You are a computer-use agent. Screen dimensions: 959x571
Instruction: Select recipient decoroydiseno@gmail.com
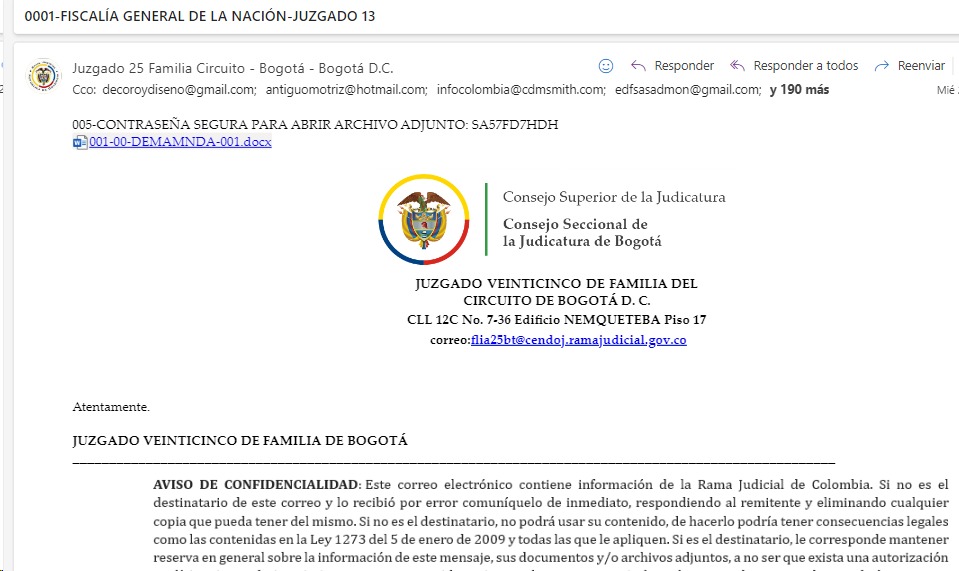click(177, 90)
